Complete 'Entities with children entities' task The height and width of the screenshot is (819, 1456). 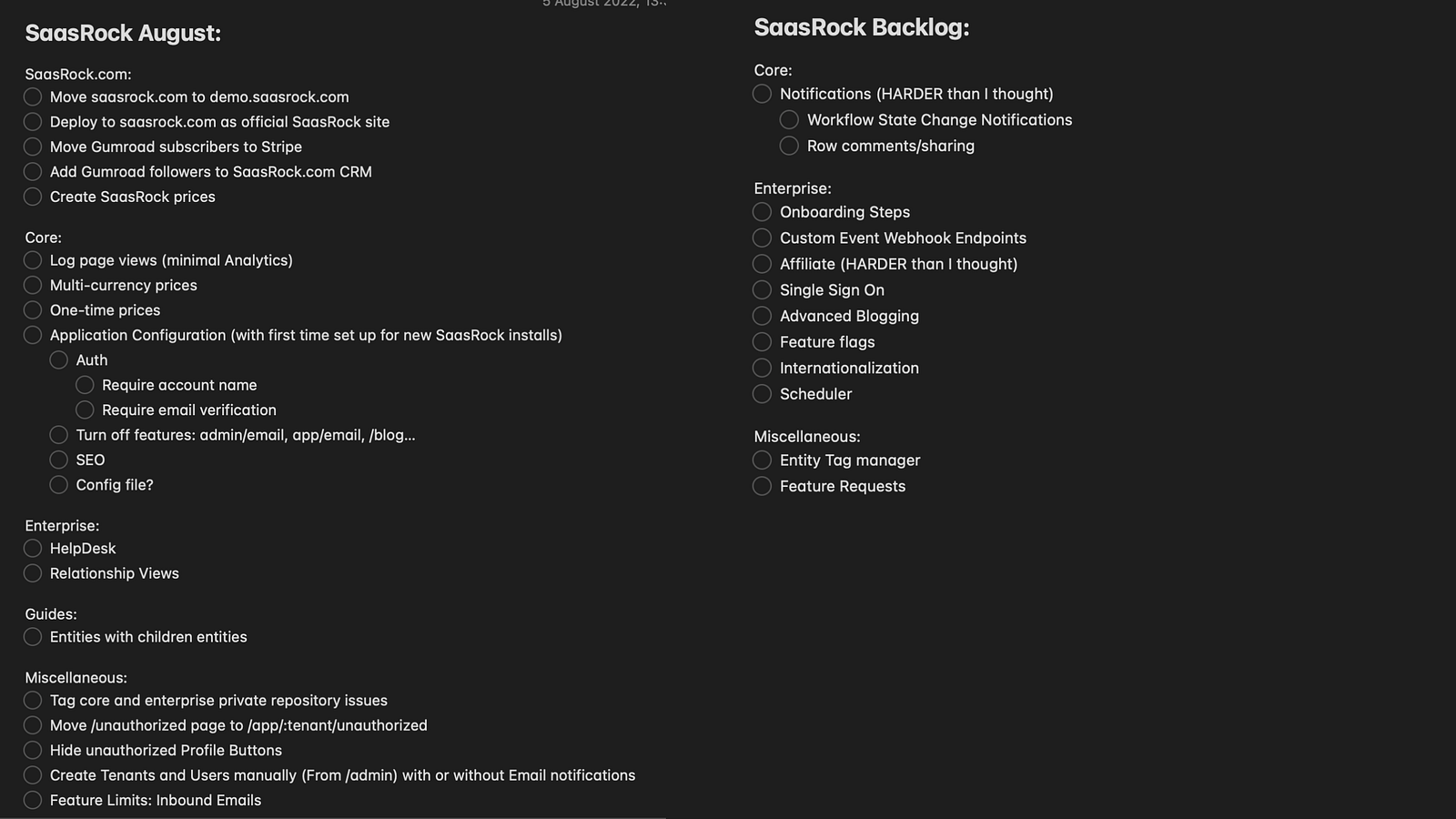point(33,637)
